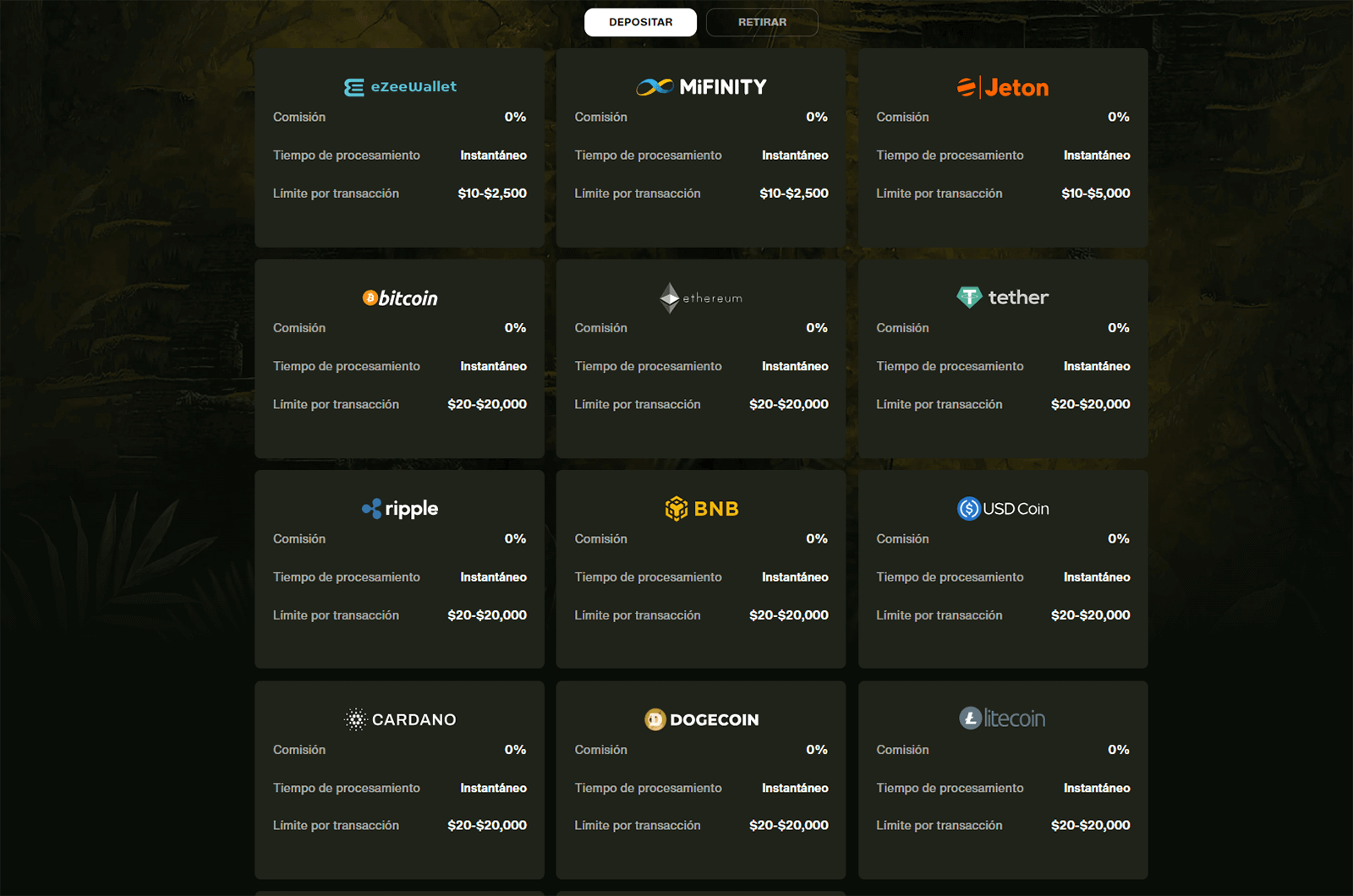
Task: Select the BNB $20-$20,000 limit value
Action: [789, 615]
